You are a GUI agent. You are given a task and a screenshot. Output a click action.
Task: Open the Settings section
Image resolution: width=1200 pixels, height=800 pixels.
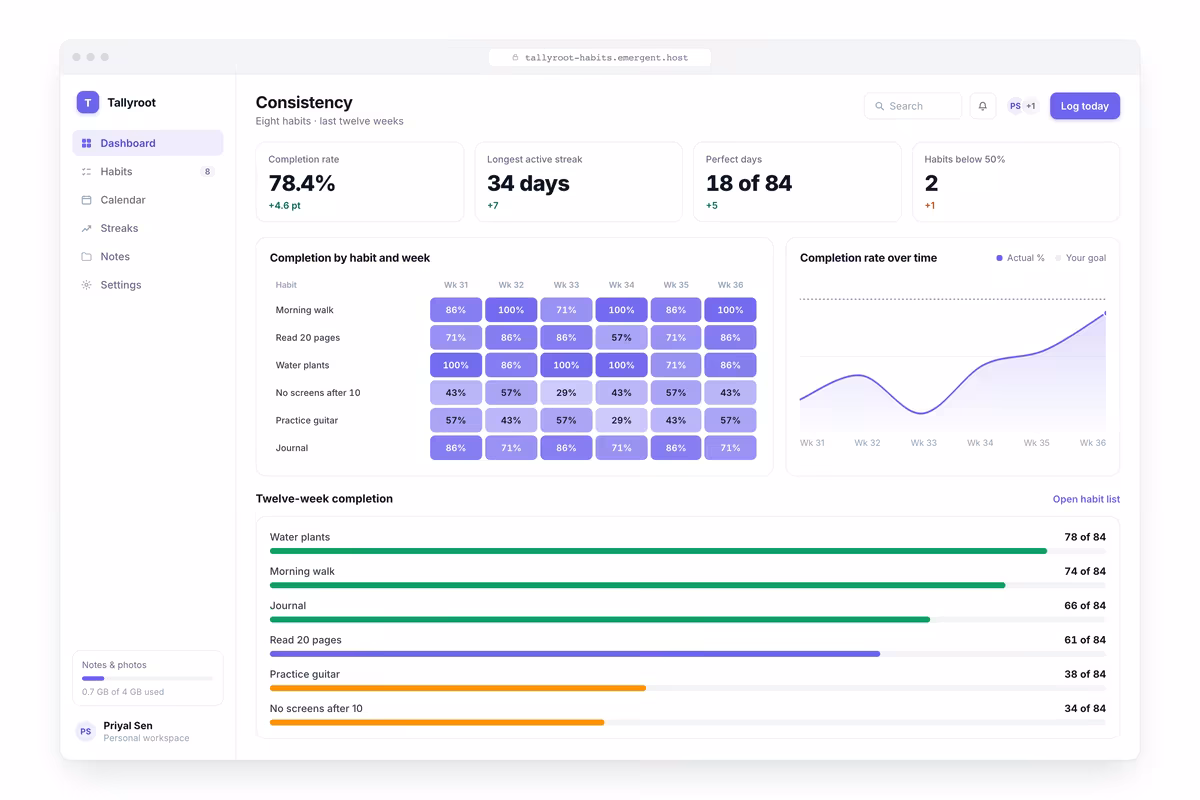tap(148, 285)
